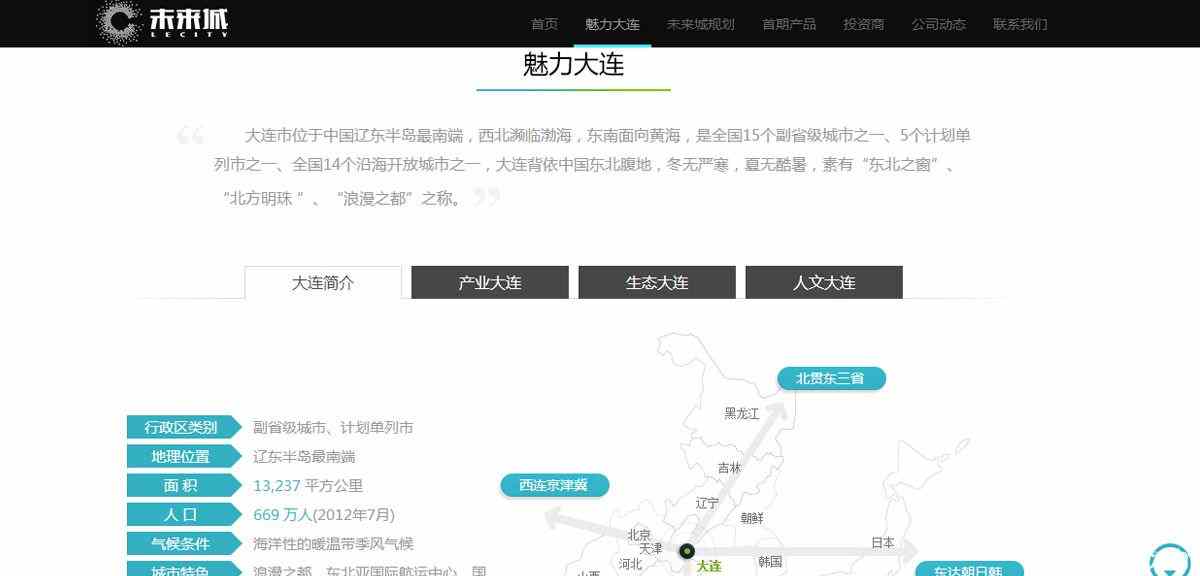Select the 魅力大连 navigation item
The height and width of the screenshot is (576, 1200).
[x=612, y=24]
